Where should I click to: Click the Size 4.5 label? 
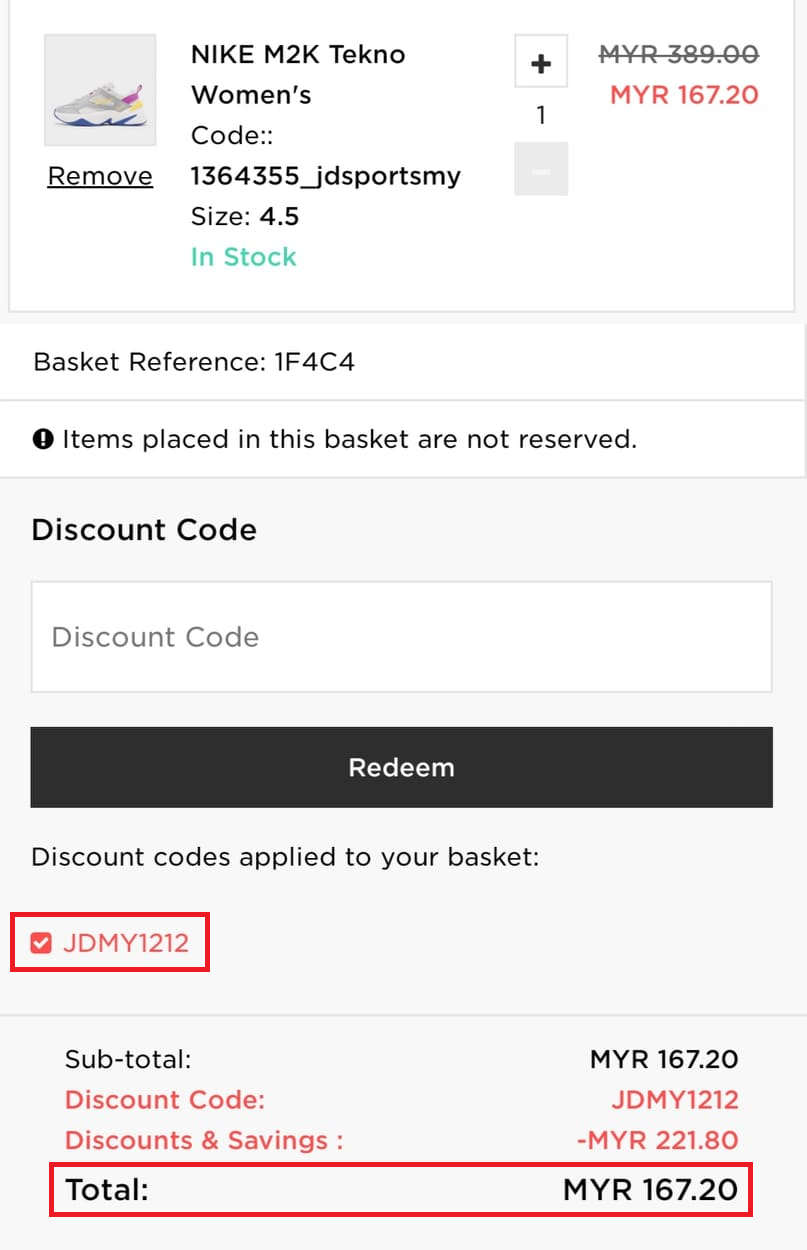pos(245,217)
